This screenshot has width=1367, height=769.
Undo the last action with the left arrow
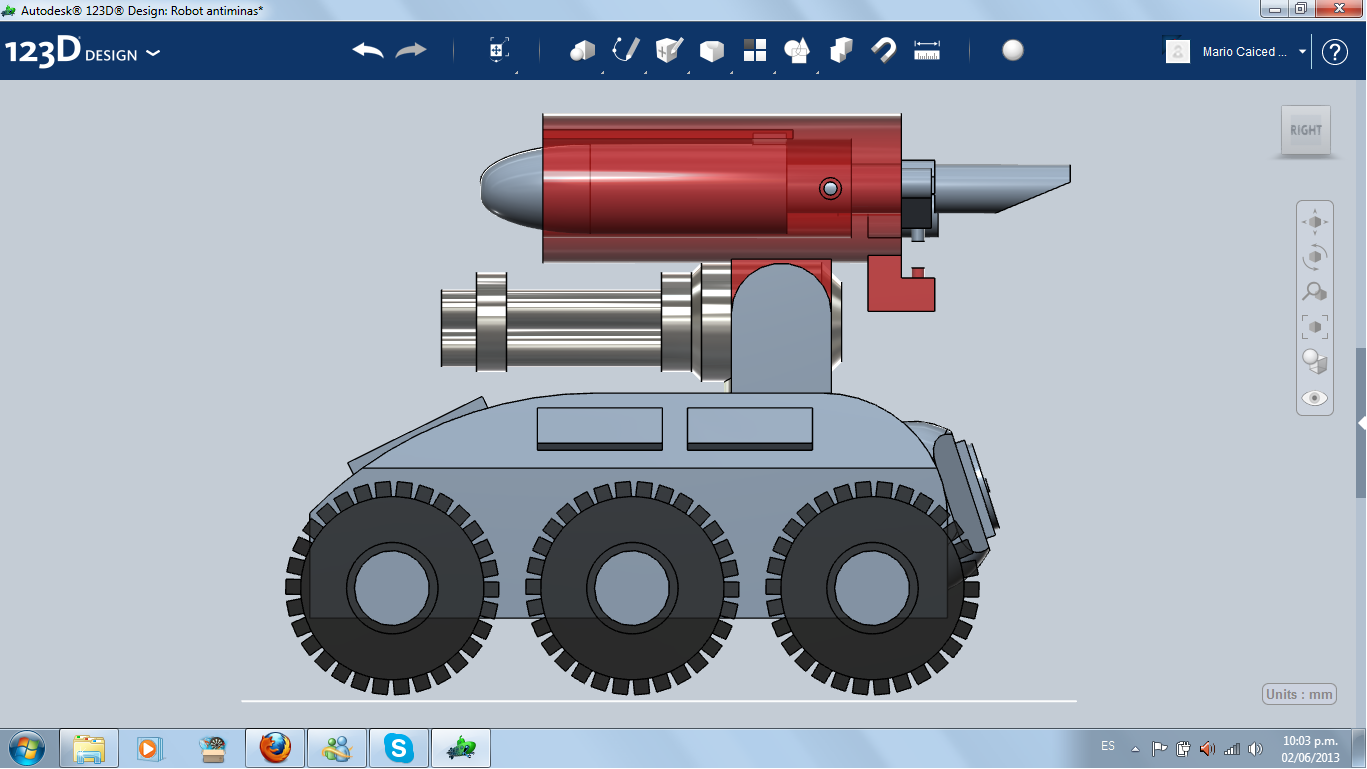(368, 51)
